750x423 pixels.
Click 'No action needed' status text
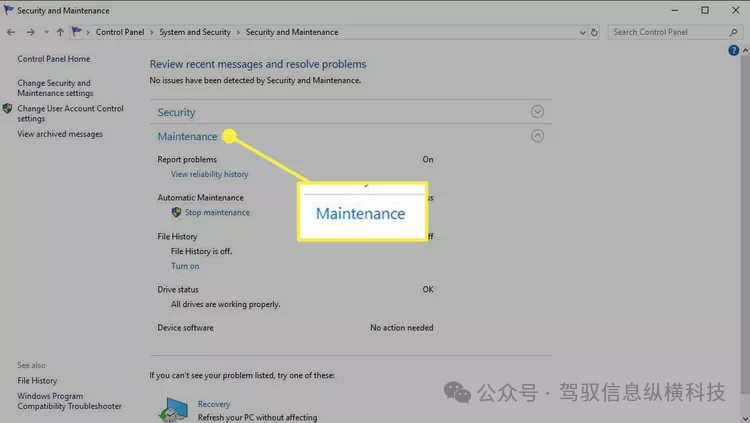(402, 328)
